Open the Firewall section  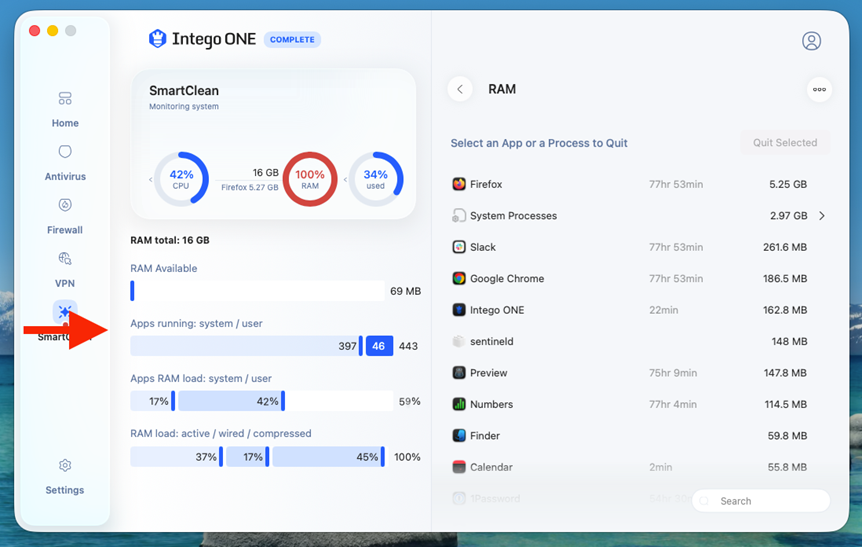pyautogui.click(x=65, y=217)
